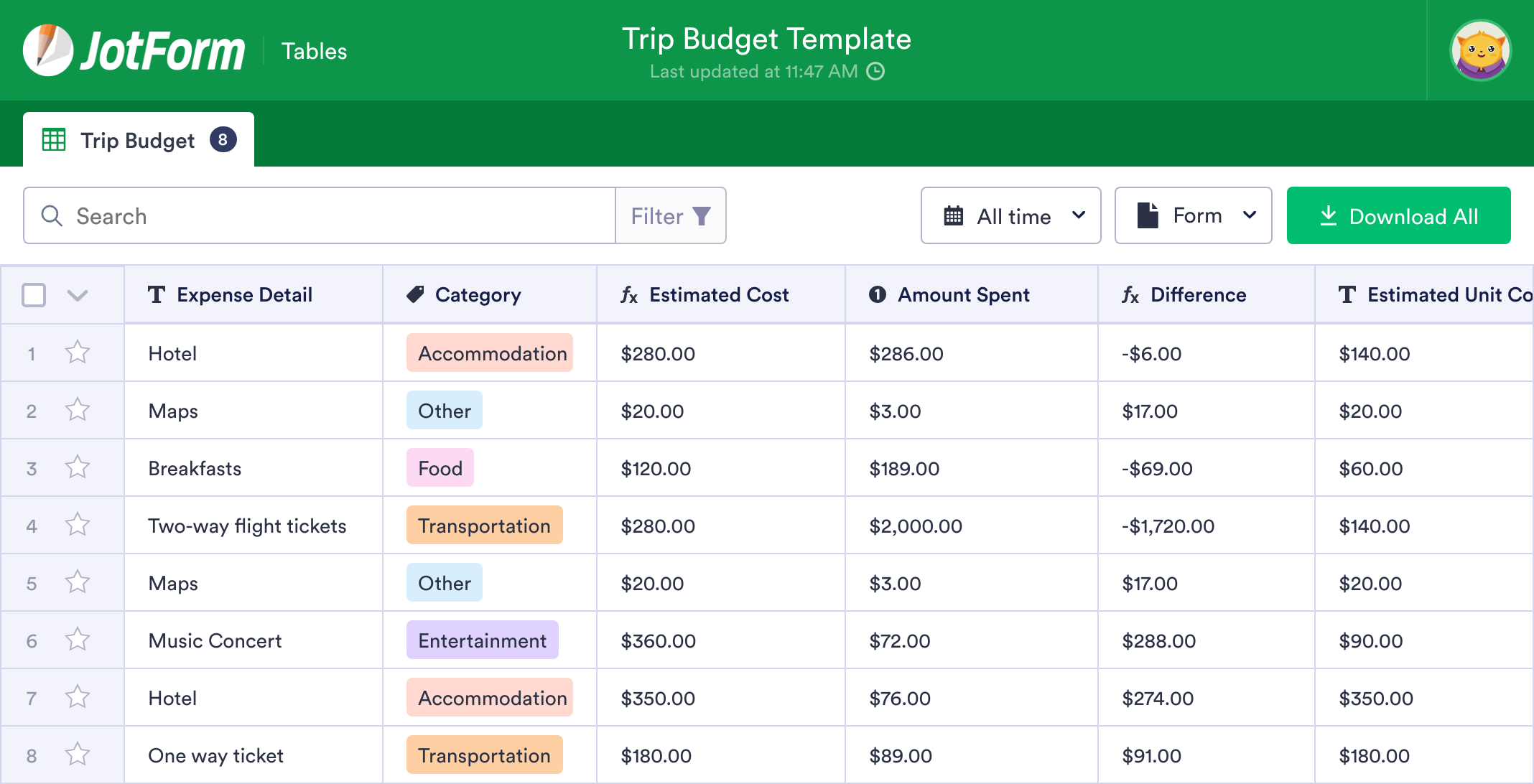Go to the Tables section link
The width and height of the screenshot is (1534, 784).
(314, 51)
